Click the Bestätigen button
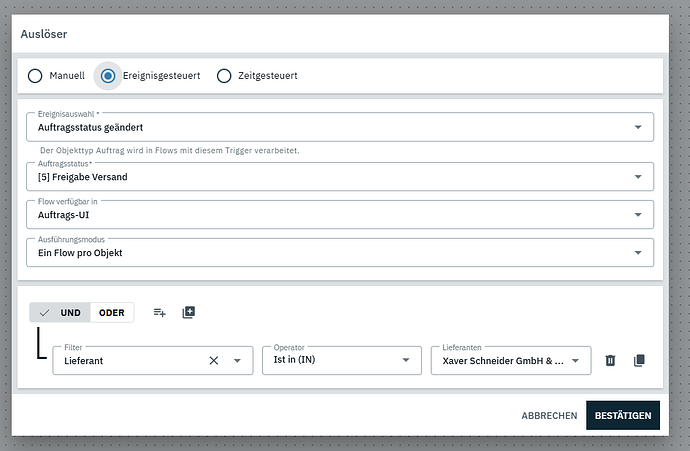This screenshot has height=451, width=690. click(x=623, y=415)
